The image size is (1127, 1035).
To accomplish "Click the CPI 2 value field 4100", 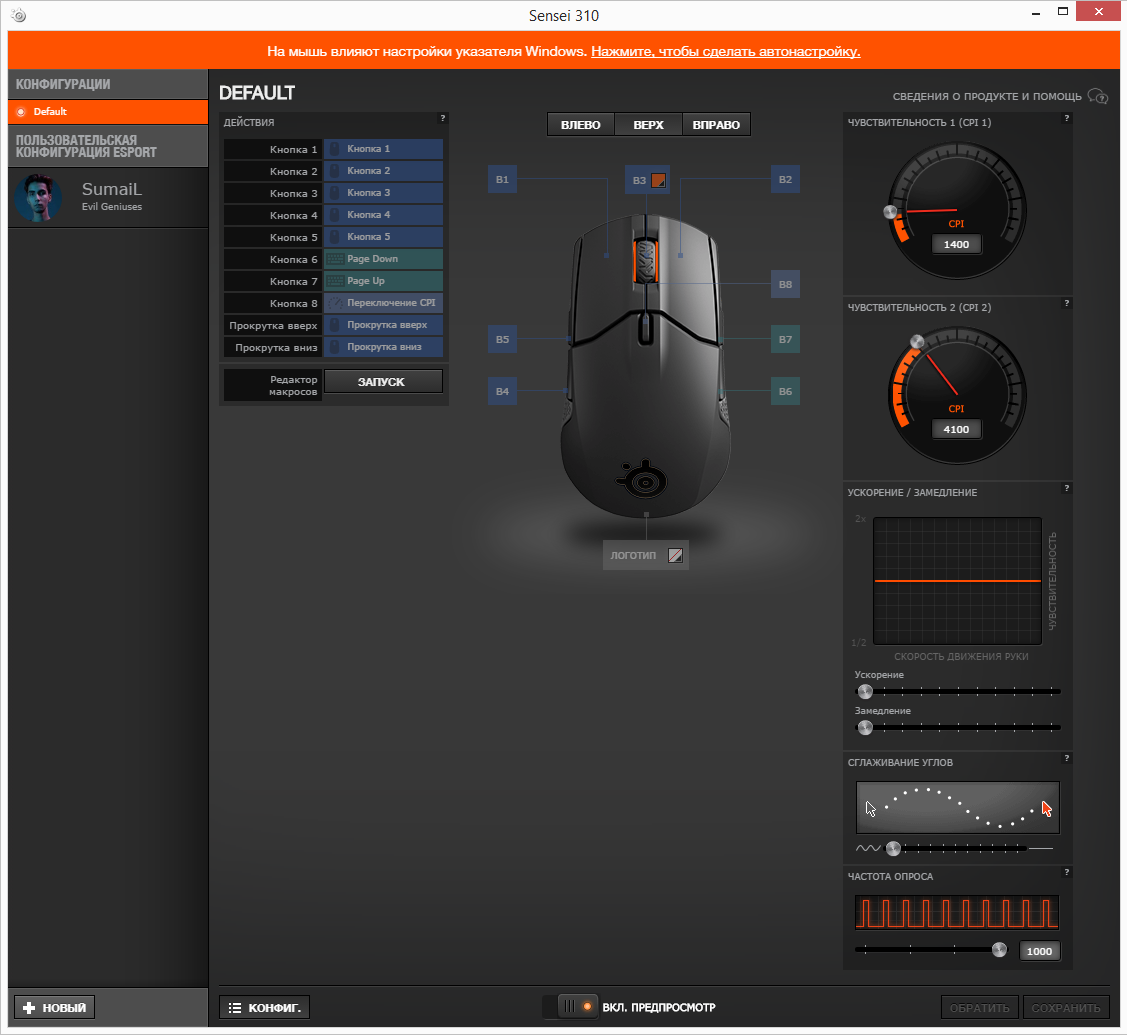I will pos(956,429).
